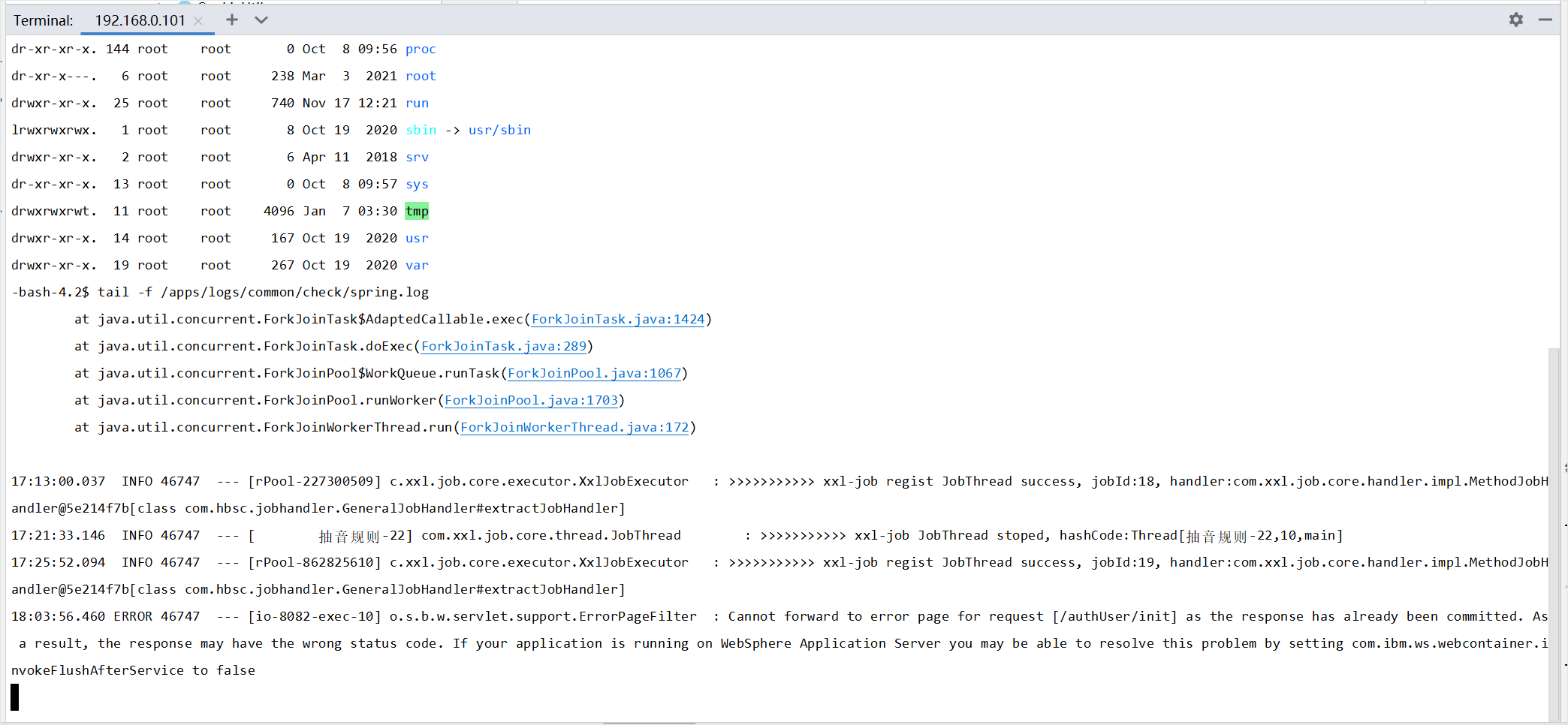This screenshot has height=725, width=1568.
Task: Open ForkJoinTask.java:289 source link
Action: click(504, 346)
